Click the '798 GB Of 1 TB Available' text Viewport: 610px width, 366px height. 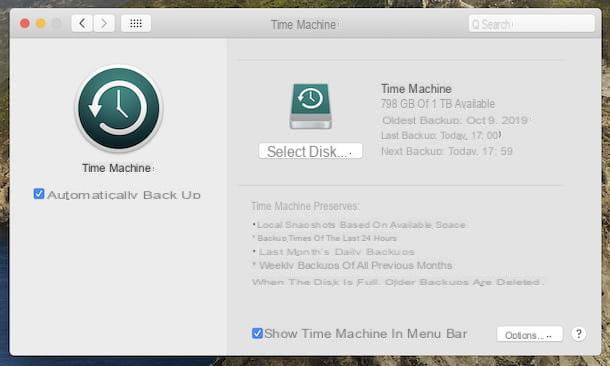[438, 104]
